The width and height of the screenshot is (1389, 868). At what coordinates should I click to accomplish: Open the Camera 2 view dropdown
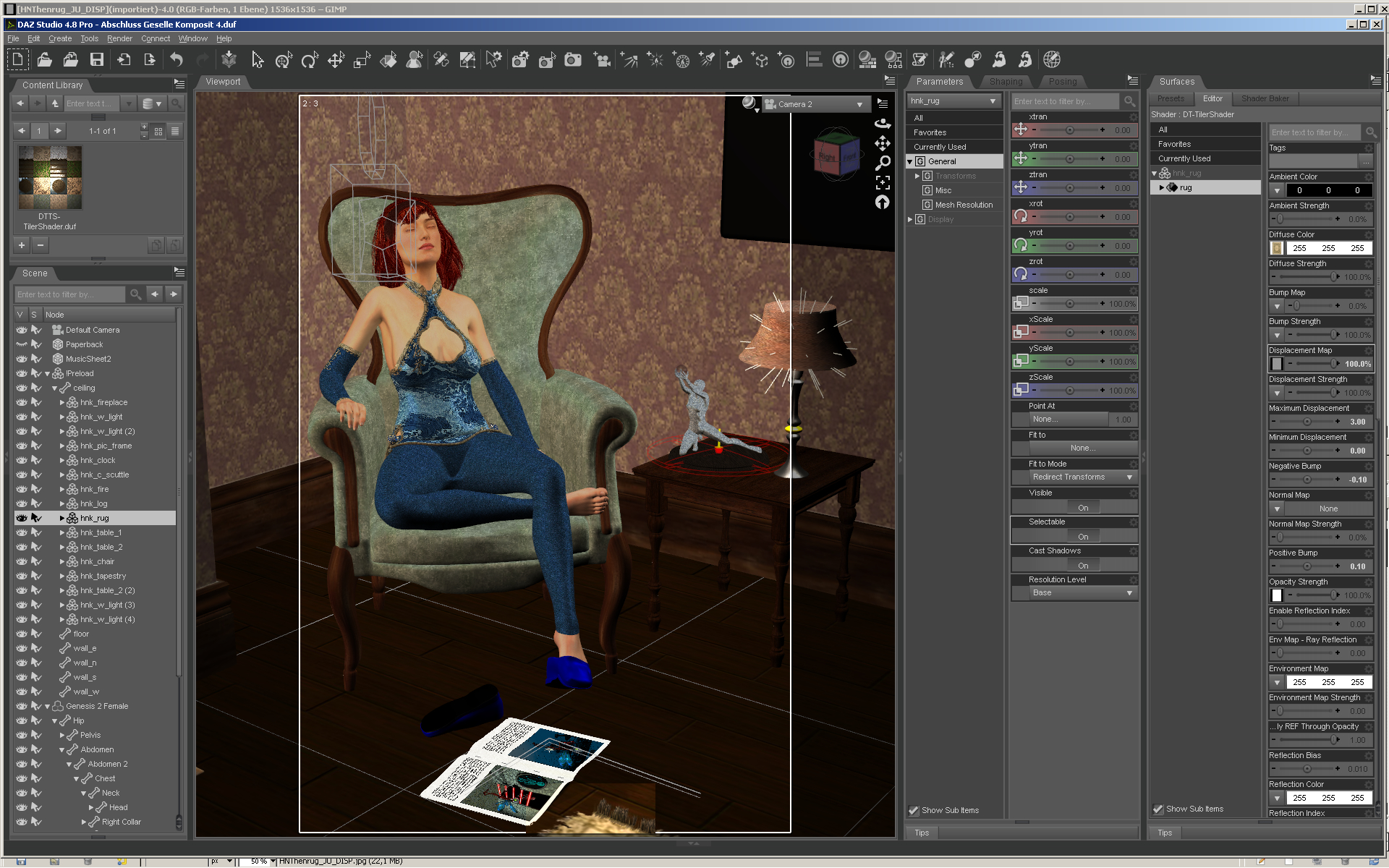tap(815, 104)
